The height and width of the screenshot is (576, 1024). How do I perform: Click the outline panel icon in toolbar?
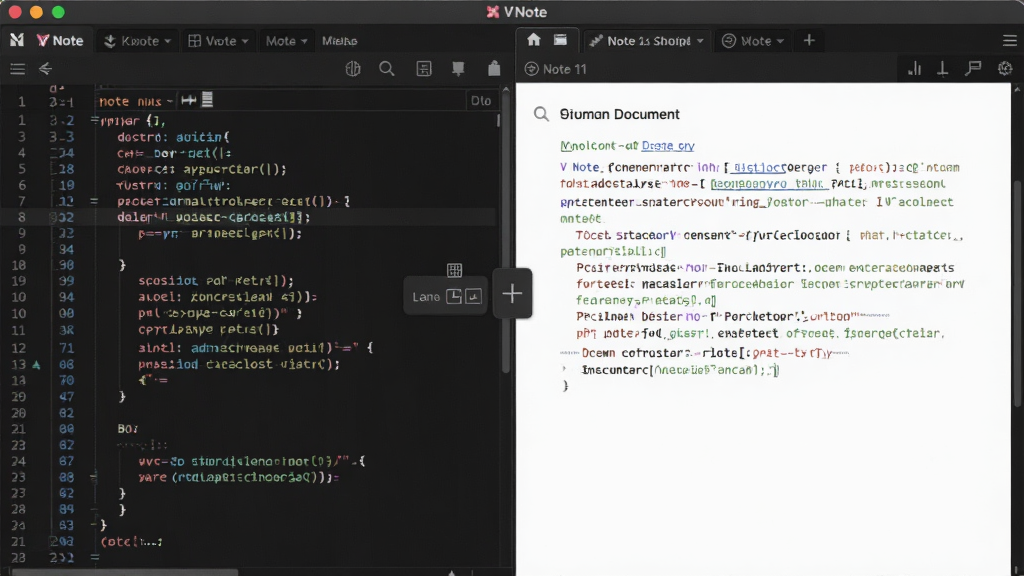point(424,69)
